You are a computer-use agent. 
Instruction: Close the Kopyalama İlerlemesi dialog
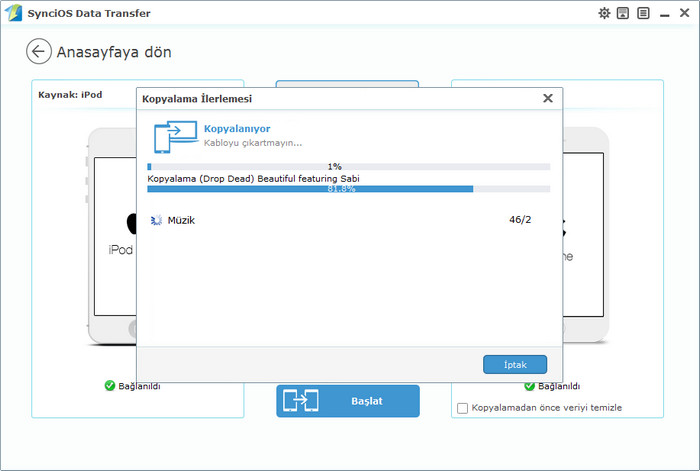coord(548,98)
